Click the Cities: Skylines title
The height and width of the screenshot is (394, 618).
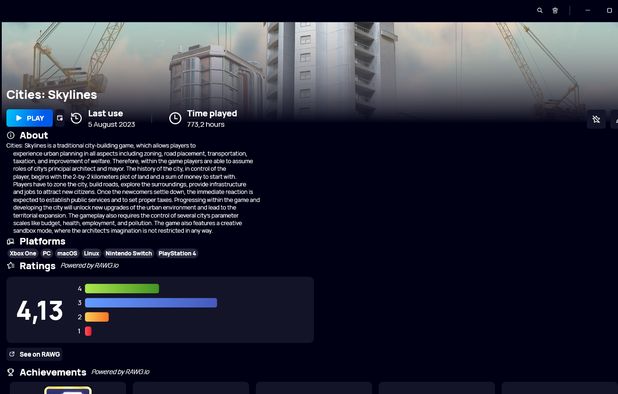[x=52, y=95]
